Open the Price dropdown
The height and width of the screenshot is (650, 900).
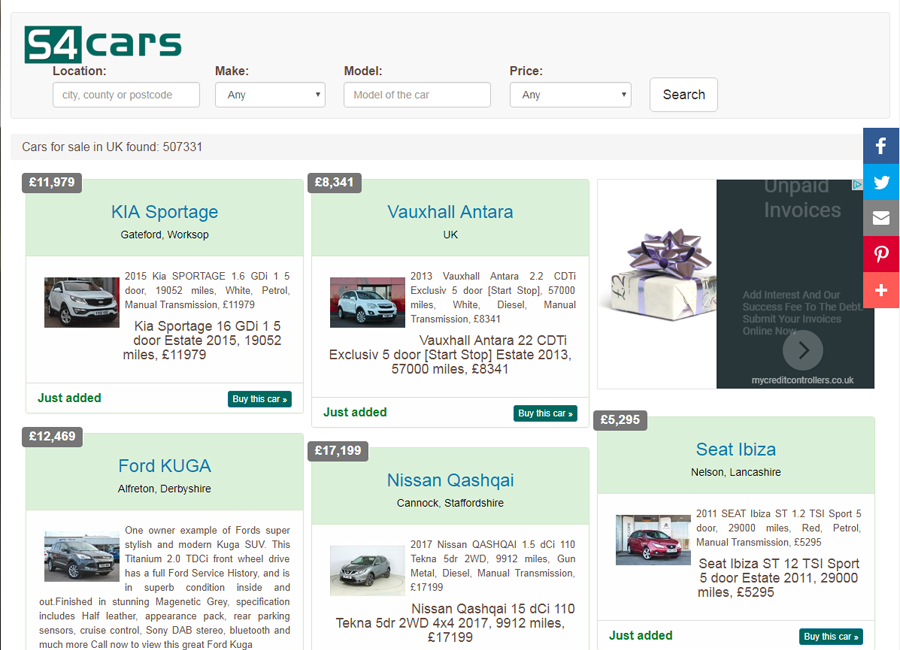(570, 95)
